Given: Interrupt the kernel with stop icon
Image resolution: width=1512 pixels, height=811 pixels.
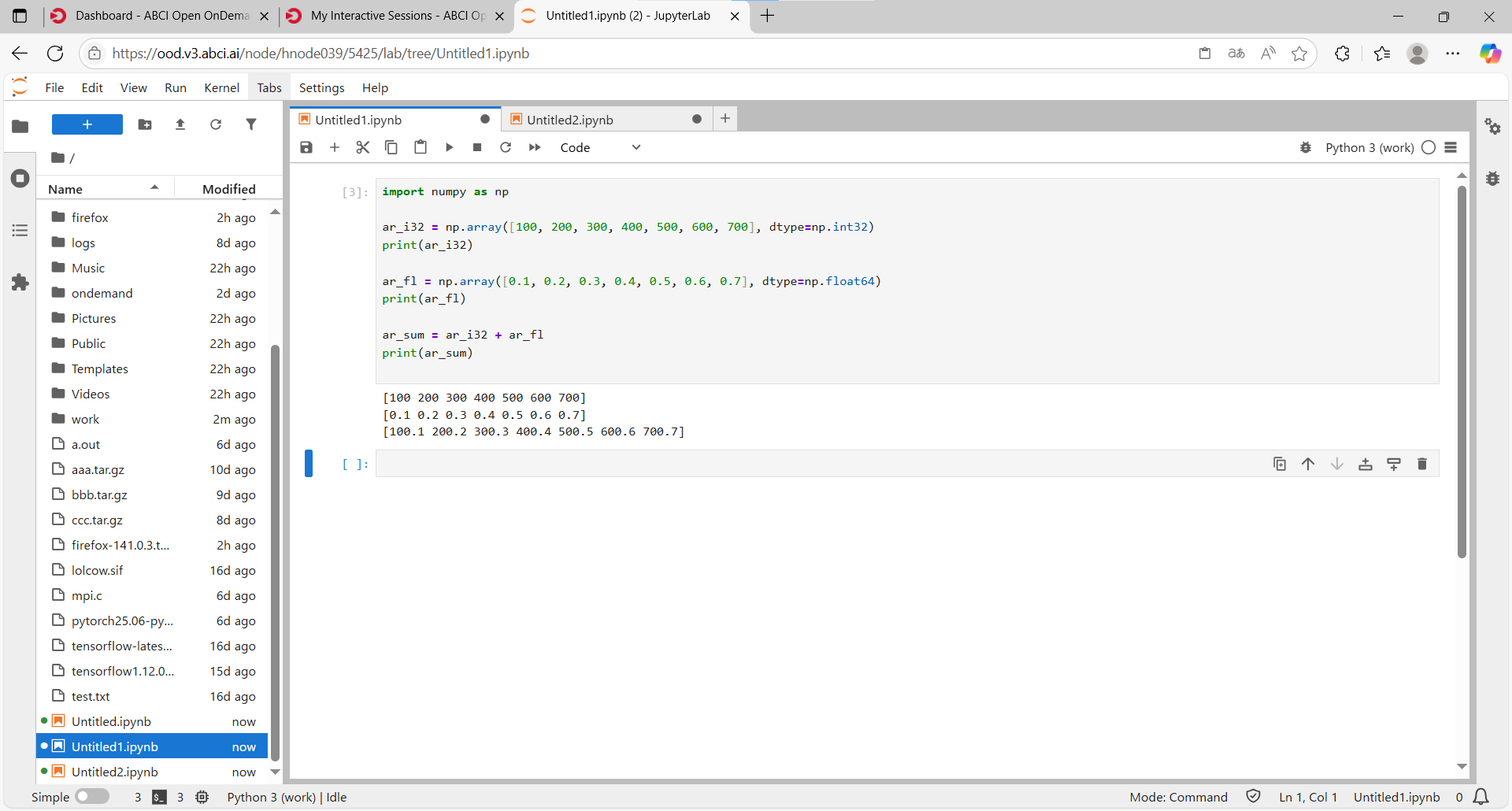Looking at the screenshot, I should click(x=477, y=147).
